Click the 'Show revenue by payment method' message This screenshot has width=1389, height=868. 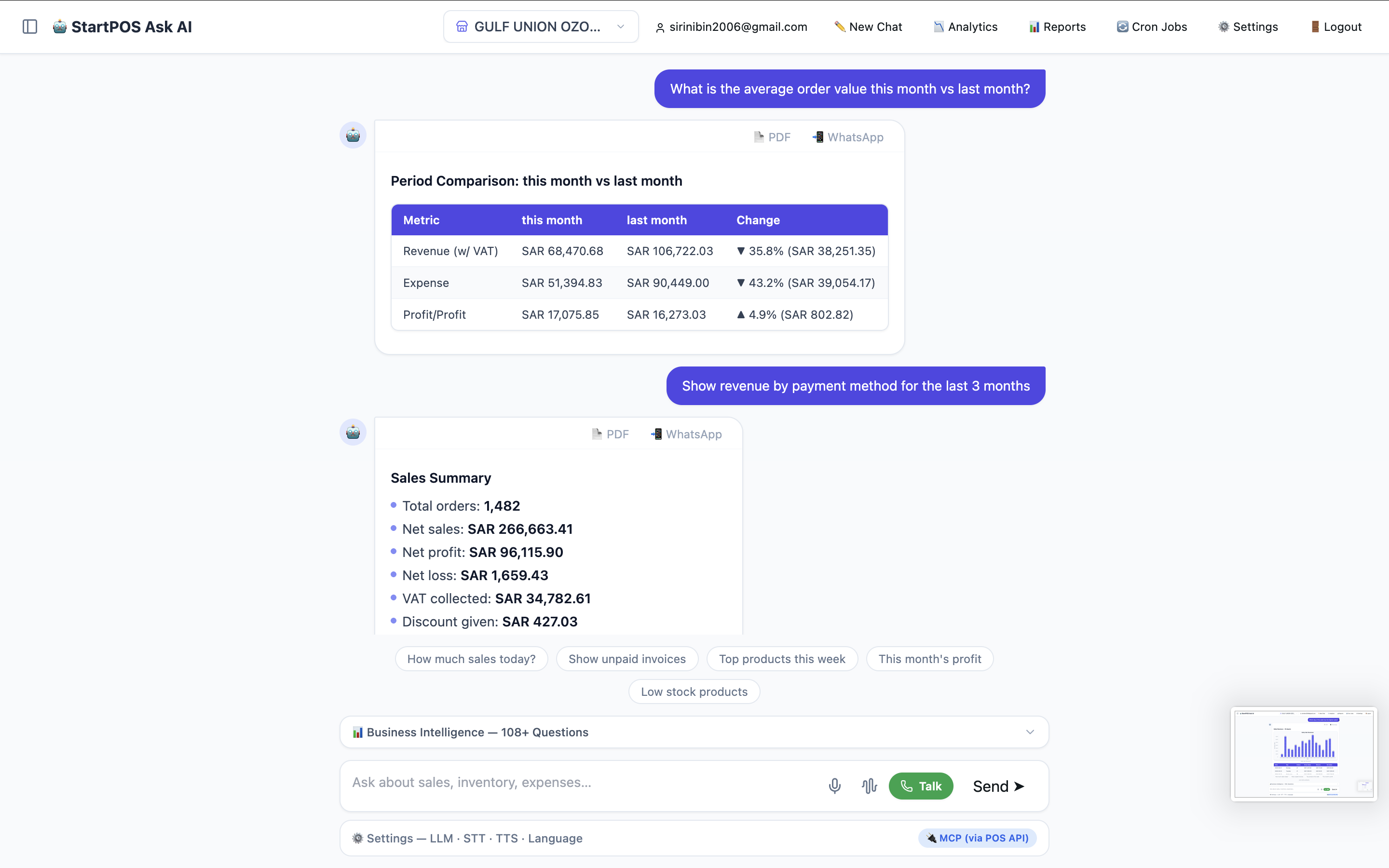pyautogui.click(x=855, y=386)
